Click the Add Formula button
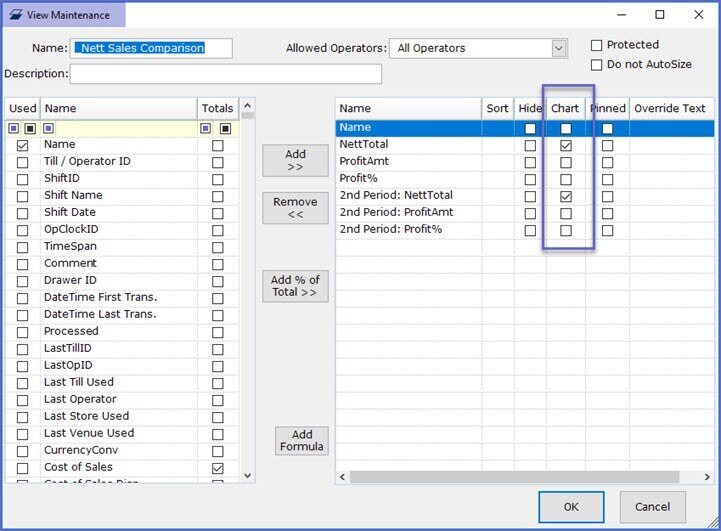 pyautogui.click(x=301, y=441)
